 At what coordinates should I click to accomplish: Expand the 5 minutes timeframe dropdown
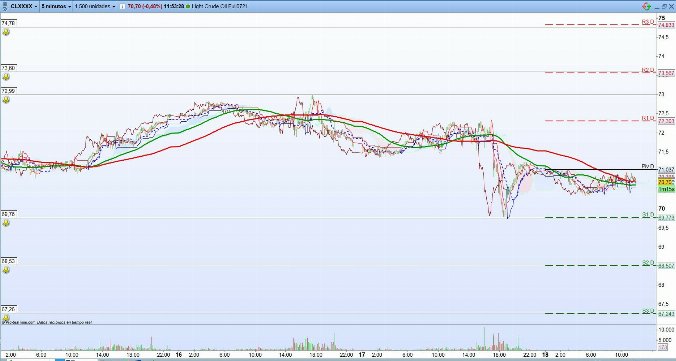coord(56,6)
